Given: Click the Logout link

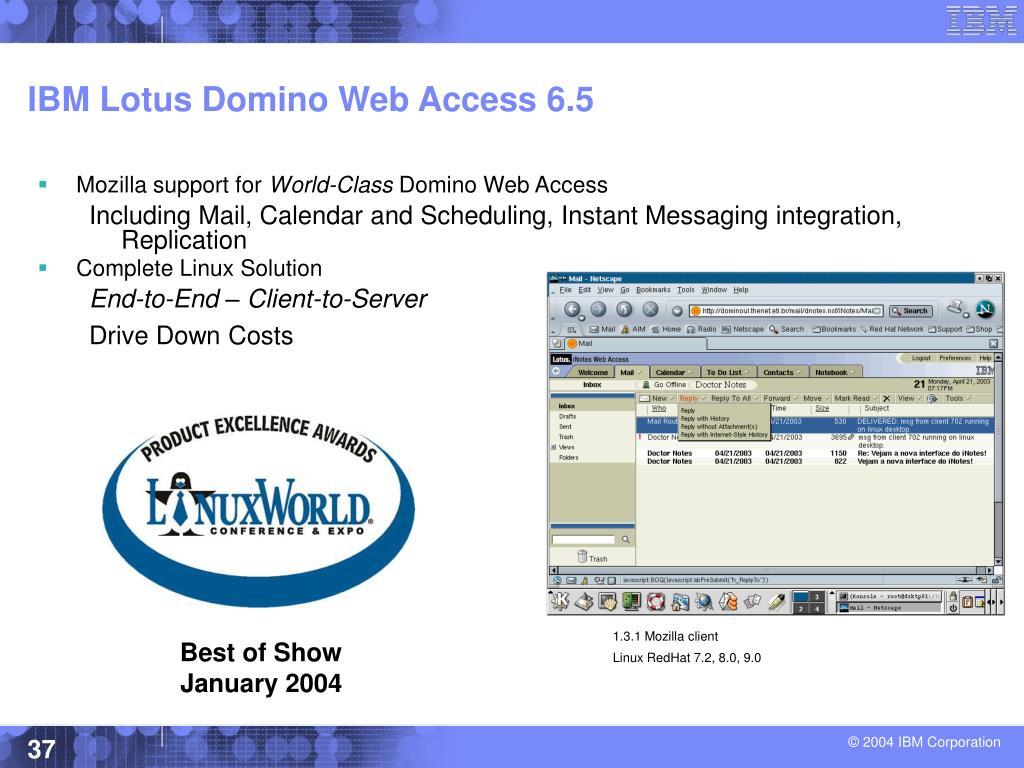Looking at the screenshot, I should click(921, 358).
